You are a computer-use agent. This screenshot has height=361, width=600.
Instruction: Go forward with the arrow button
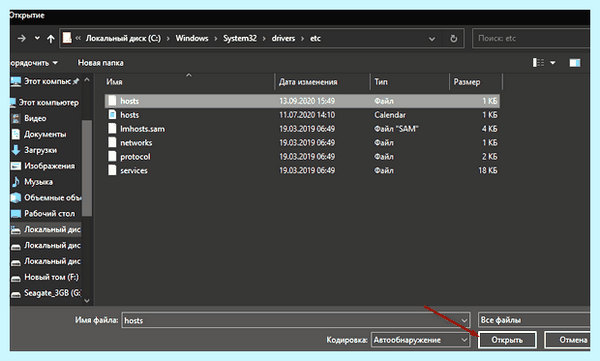21,38
